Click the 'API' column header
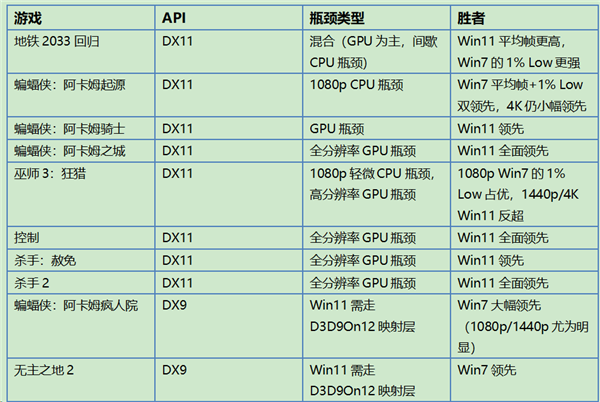 (x=229, y=18)
